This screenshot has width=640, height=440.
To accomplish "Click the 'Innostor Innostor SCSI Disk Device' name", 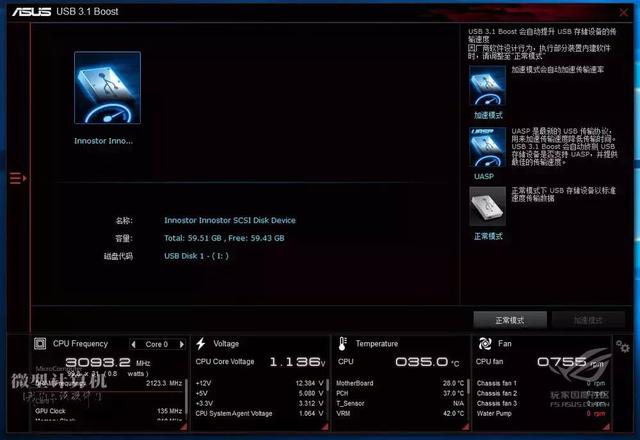I will coord(230,220).
